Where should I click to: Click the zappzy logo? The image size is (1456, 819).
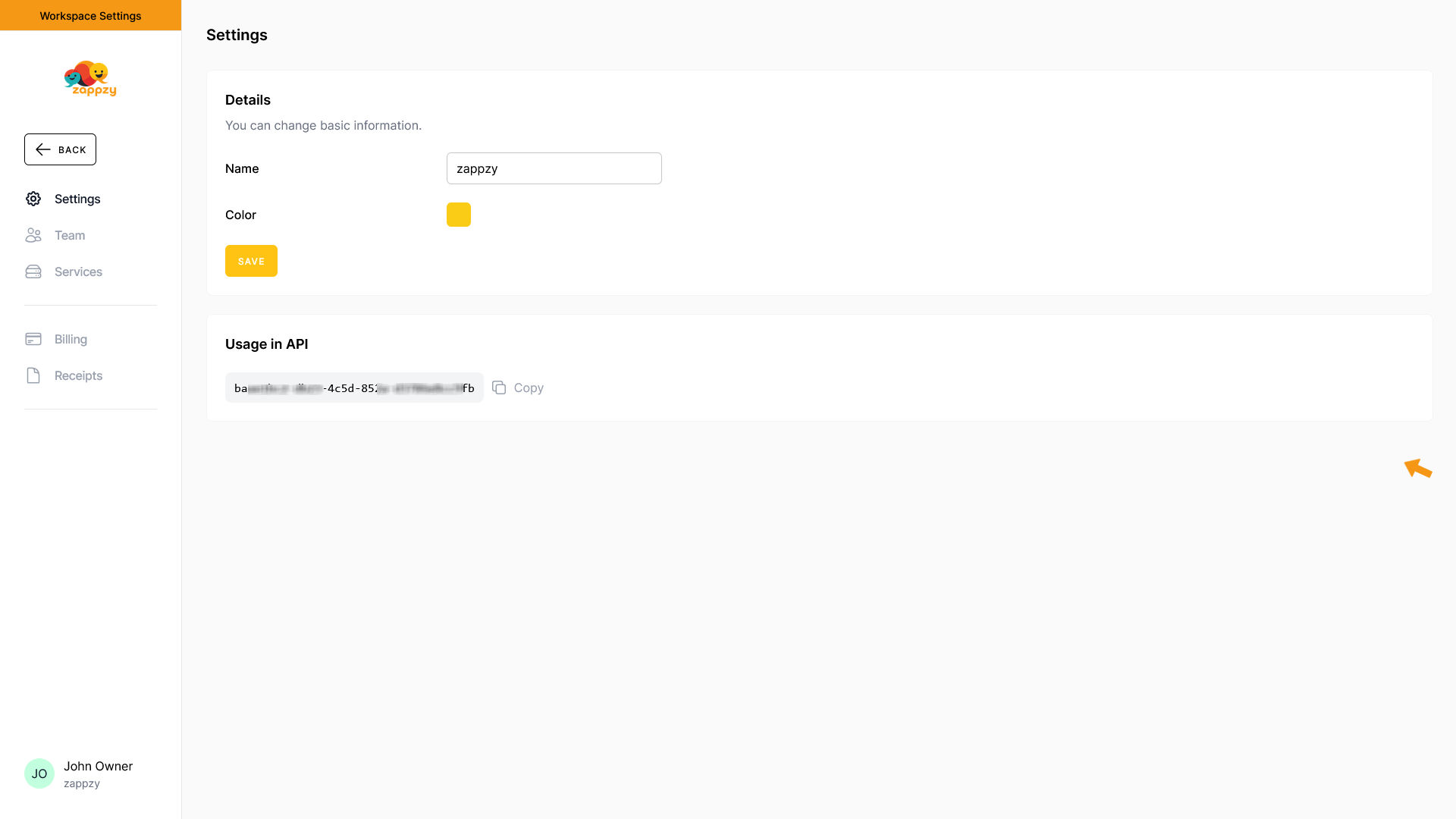tap(90, 79)
